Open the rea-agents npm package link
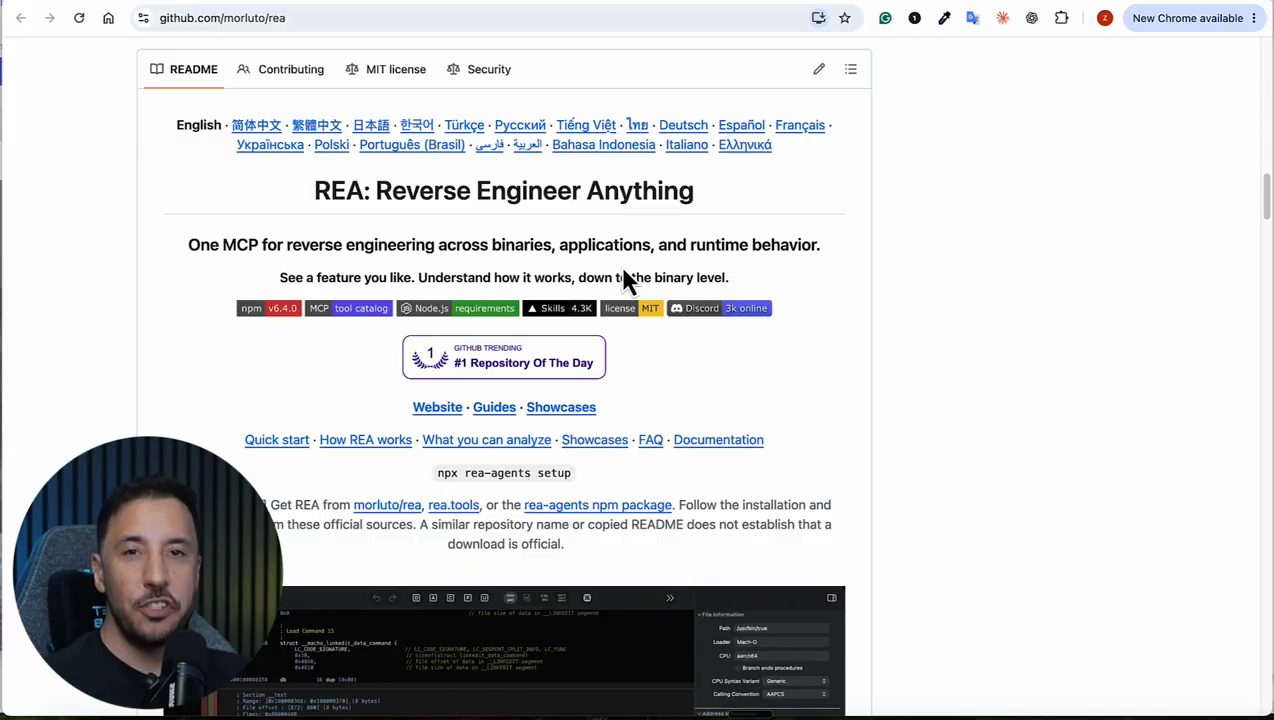The image size is (1274, 720). coord(598,505)
